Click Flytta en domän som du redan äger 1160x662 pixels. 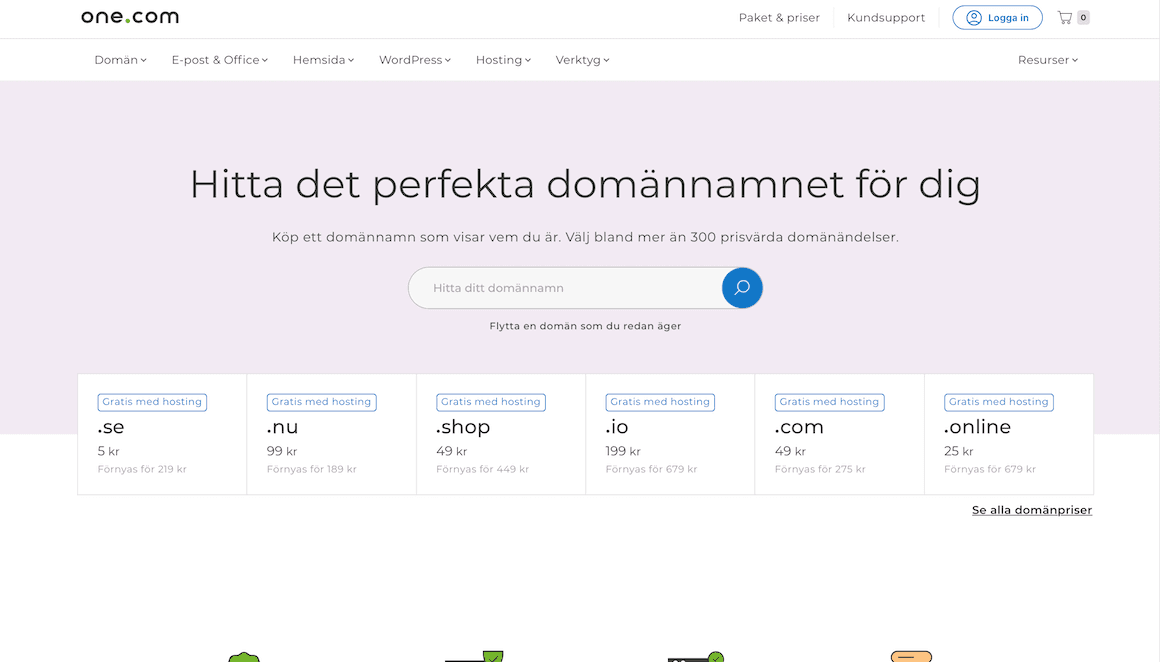(x=585, y=325)
